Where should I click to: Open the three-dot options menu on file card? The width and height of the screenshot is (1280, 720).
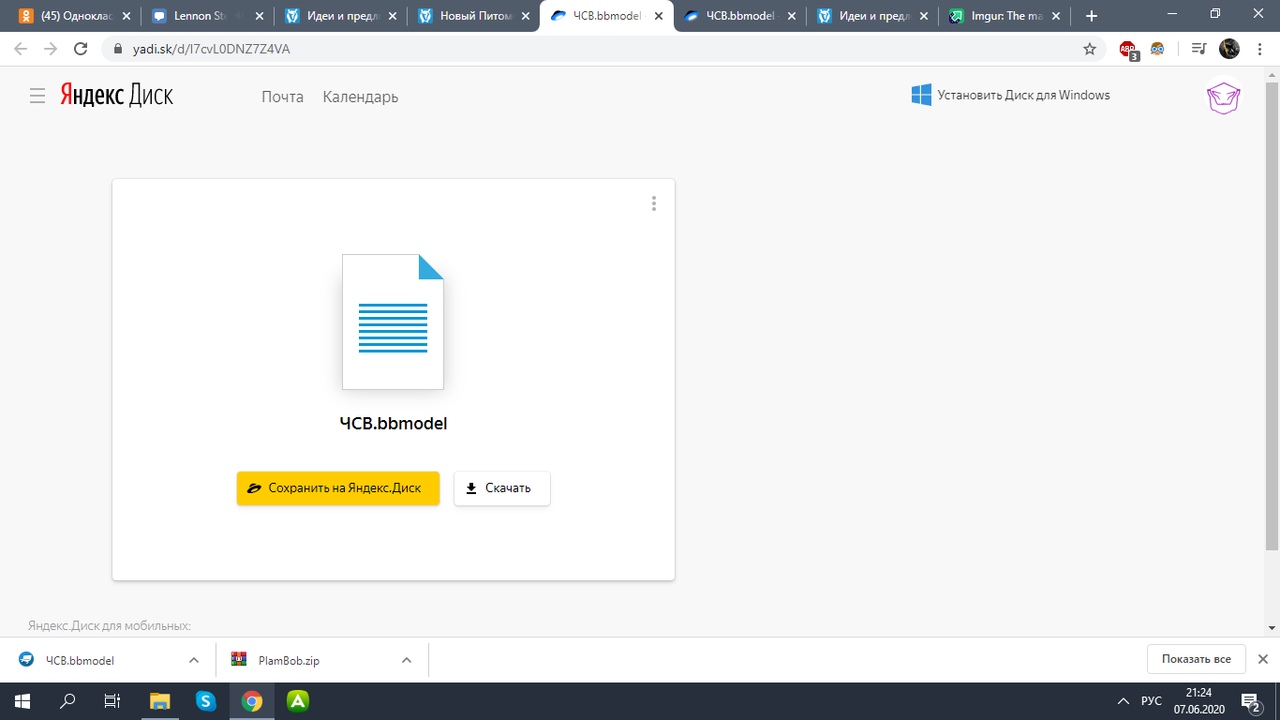(654, 203)
